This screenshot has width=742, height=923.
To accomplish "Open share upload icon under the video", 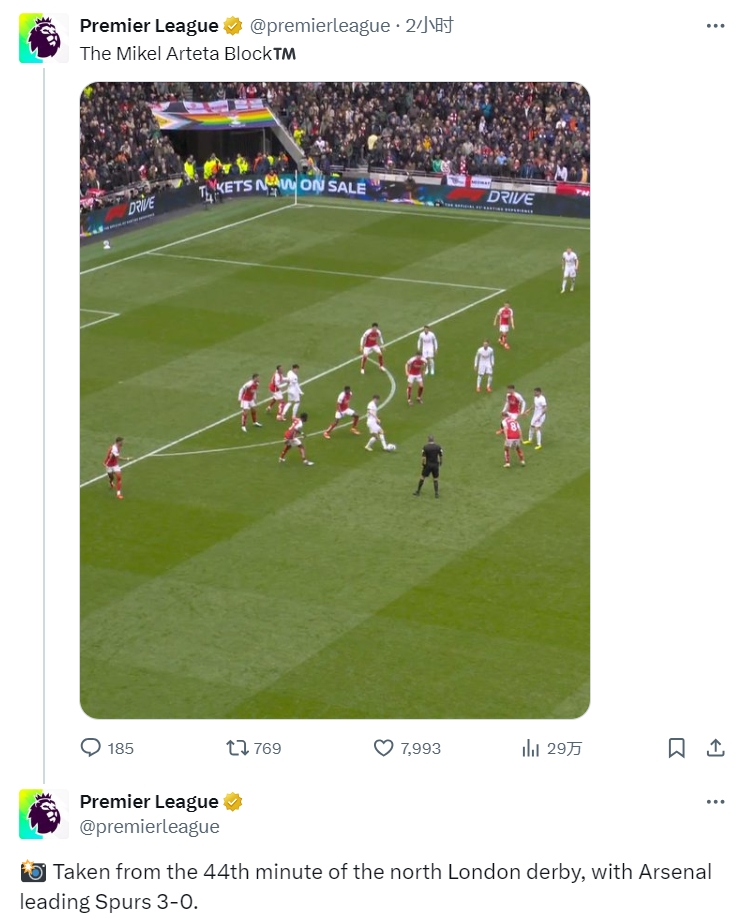I will point(715,748).
